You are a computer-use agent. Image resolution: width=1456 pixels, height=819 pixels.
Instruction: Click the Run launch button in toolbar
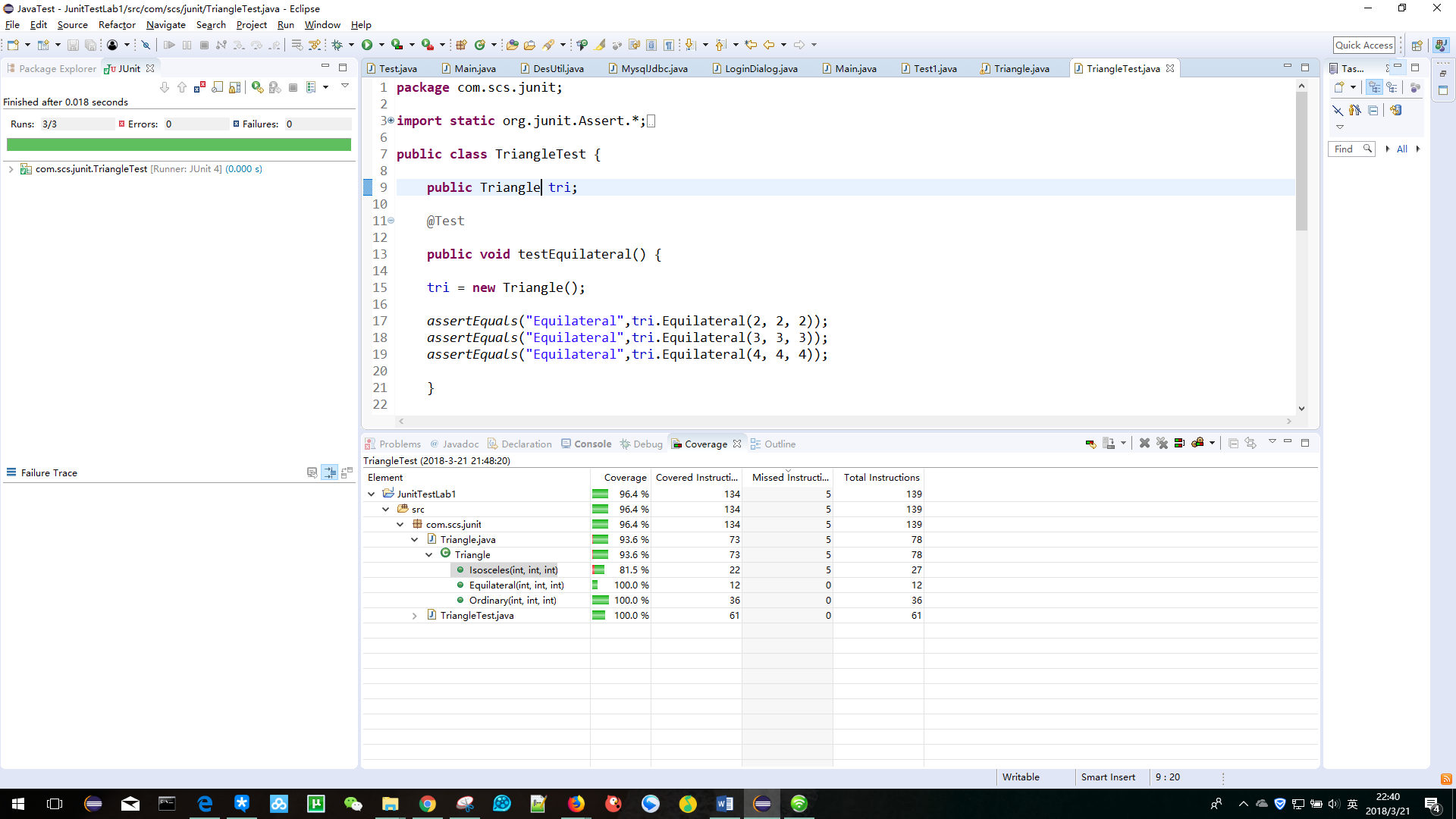[x=367, y=45]
